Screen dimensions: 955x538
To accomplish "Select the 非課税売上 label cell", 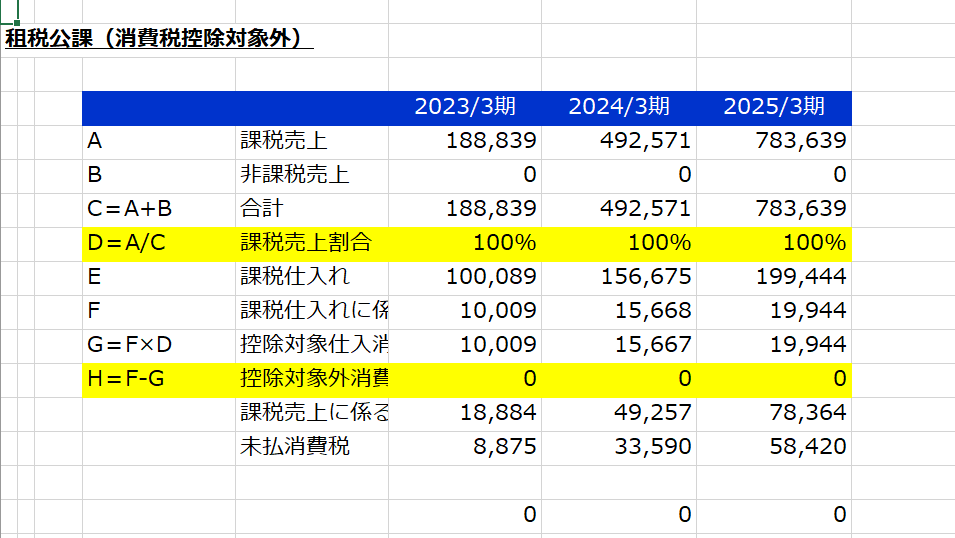I will 312,175.
